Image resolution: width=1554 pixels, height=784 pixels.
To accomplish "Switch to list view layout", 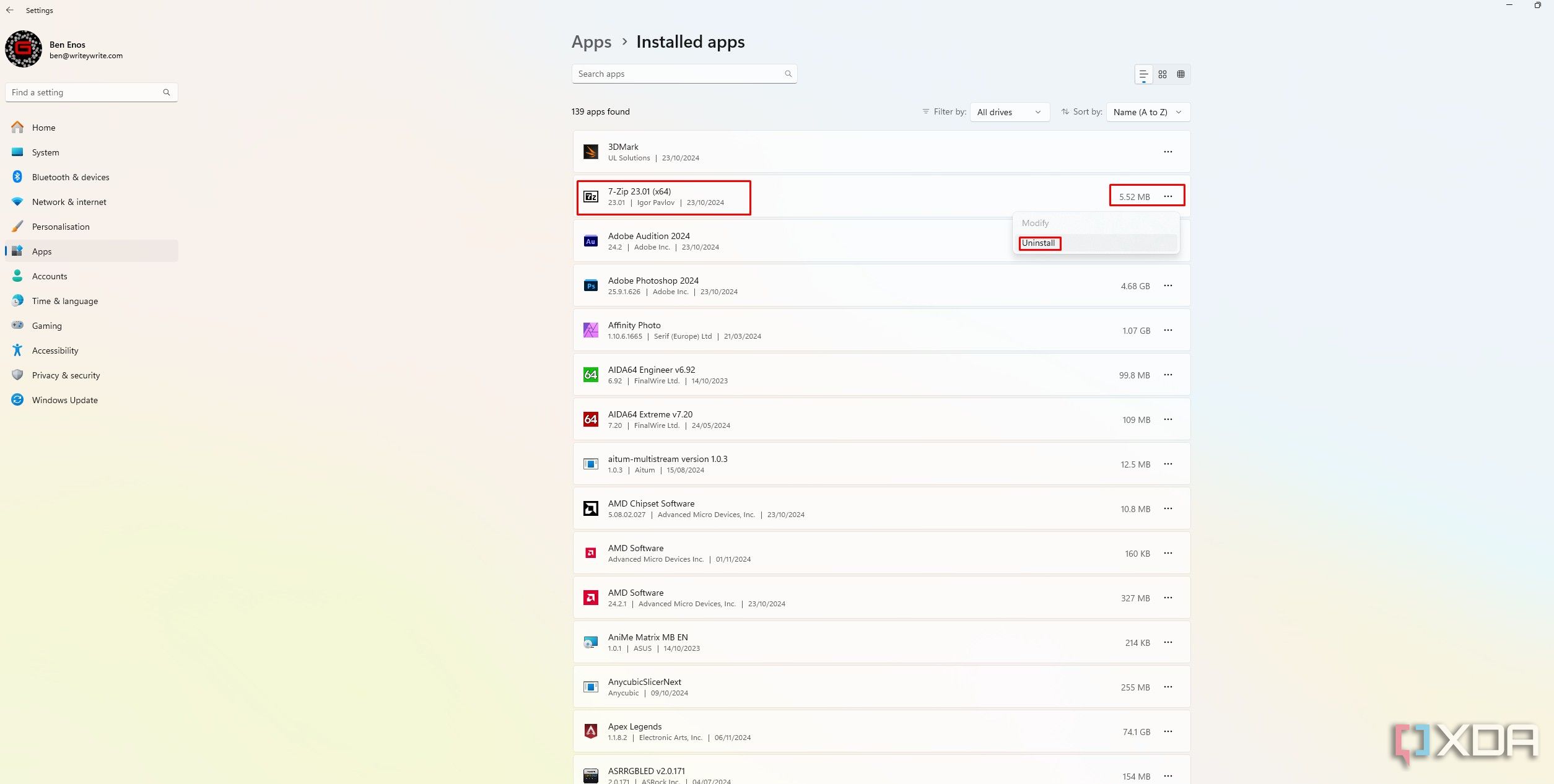I will pyautogui.click(x=1143, y=74).
